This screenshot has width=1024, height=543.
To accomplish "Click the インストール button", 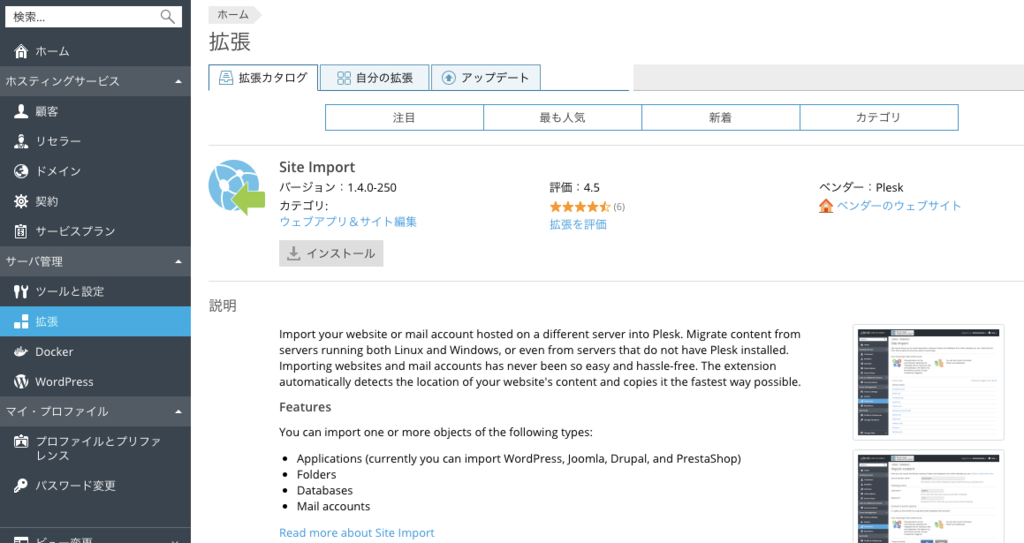I will (331, 254).
